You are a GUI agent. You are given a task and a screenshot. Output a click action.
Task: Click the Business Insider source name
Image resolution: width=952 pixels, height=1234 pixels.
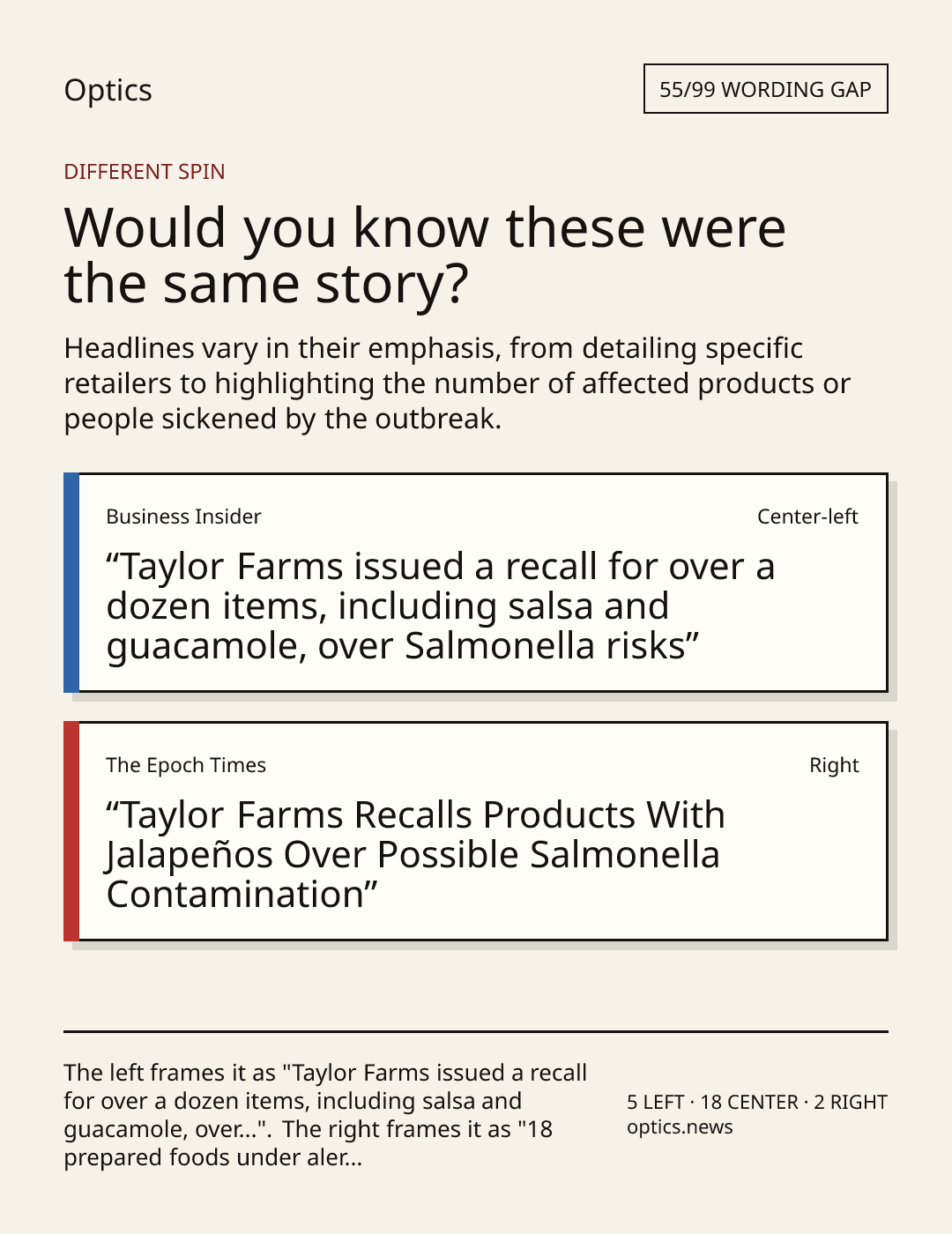click(183, 517)
